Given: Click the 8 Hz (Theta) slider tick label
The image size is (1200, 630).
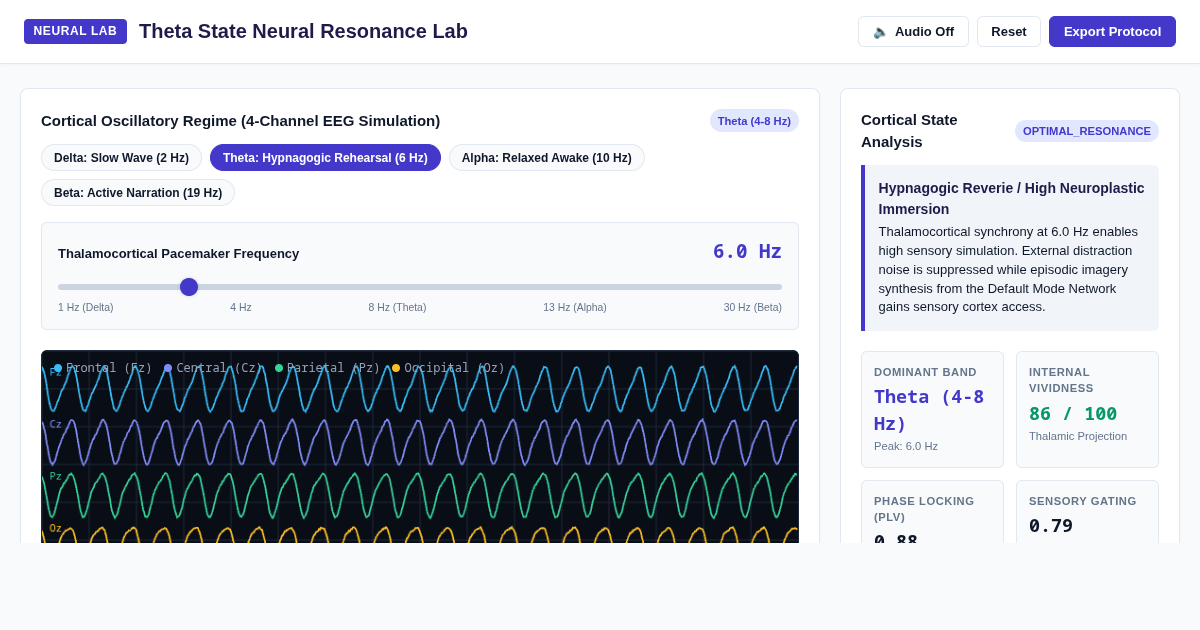Looking at the screenshot, I should (397, 308).
